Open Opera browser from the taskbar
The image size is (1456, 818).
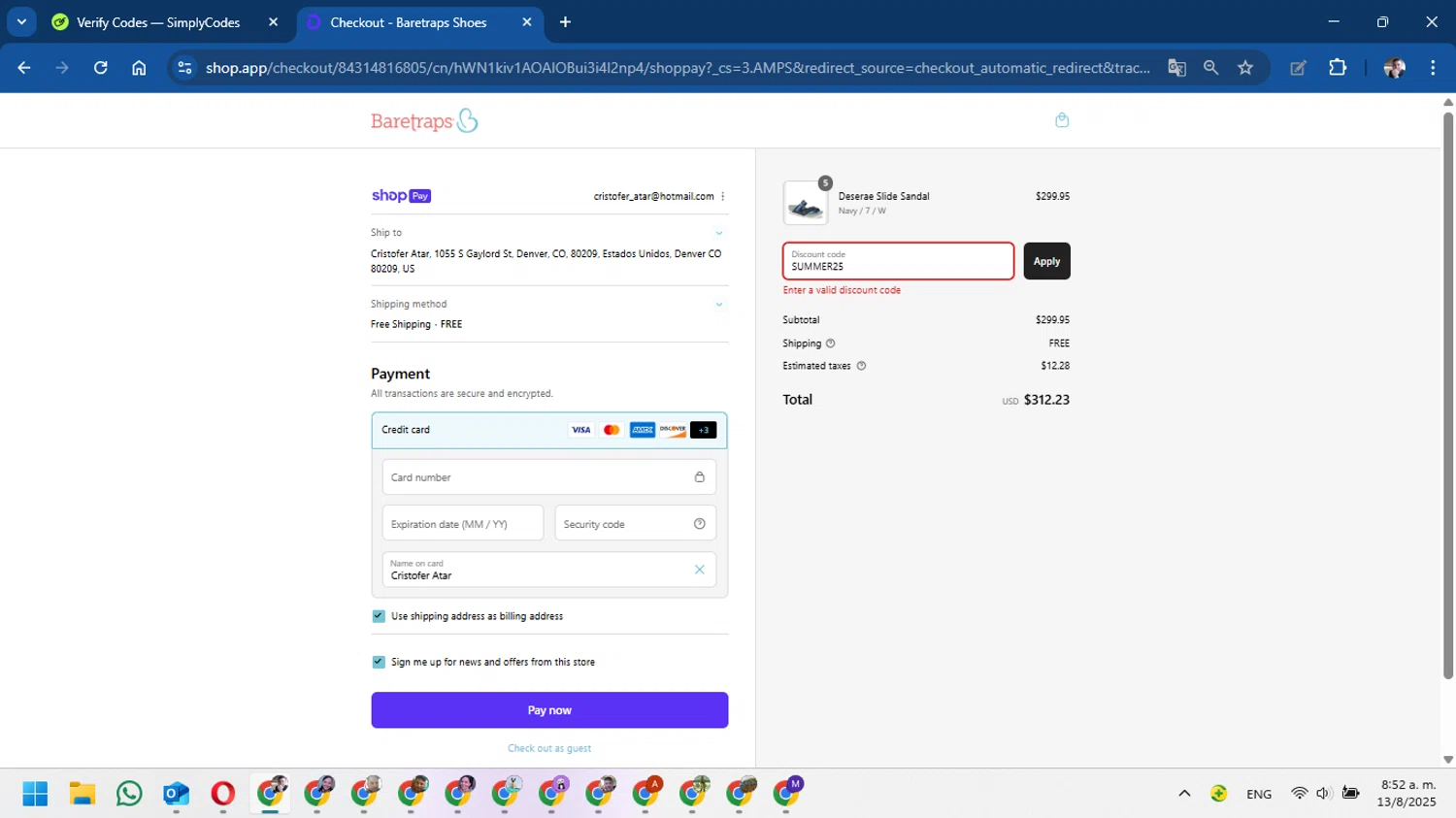[x=222, y=794]
